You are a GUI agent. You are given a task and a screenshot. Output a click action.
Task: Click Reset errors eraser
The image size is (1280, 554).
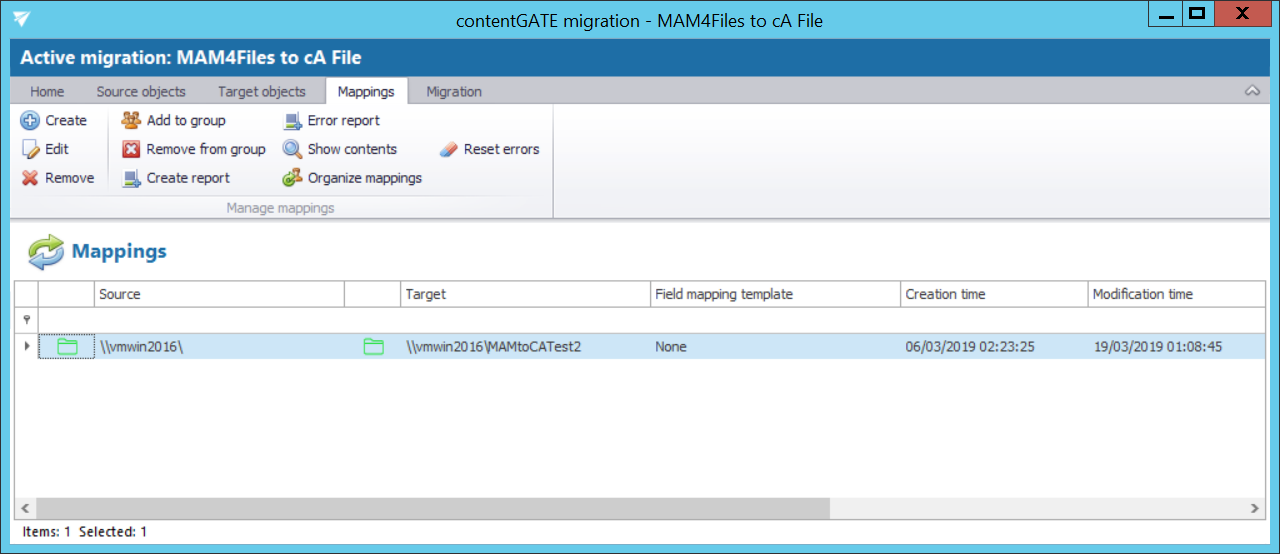click(x=448, y=150)
